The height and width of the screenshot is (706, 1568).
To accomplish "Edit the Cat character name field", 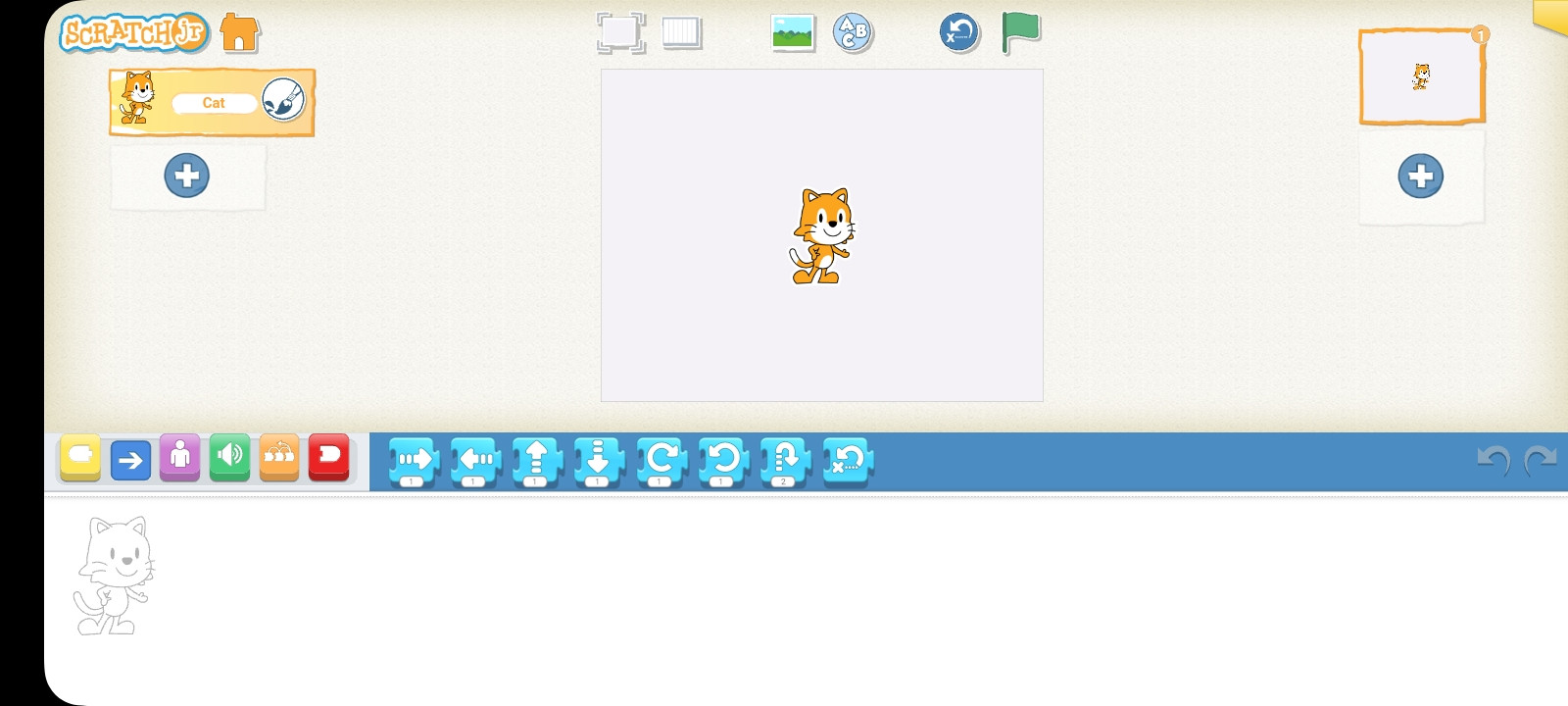I will coord(214,103).
